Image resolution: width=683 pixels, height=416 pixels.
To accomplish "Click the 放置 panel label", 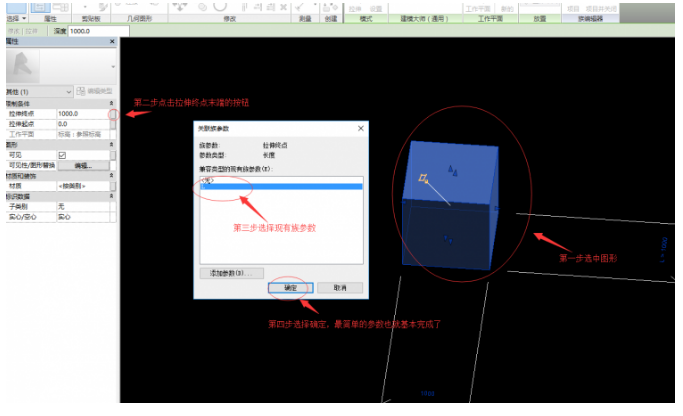I will [x=540, y=19].
